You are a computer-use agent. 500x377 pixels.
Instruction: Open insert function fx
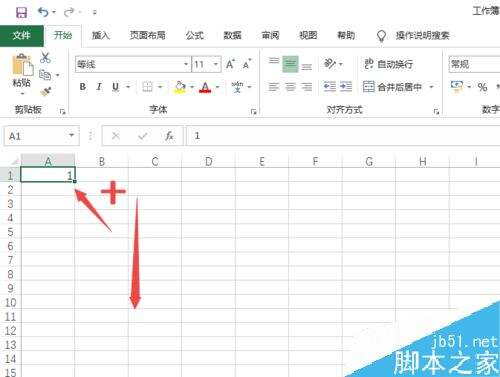click(169, 136)
